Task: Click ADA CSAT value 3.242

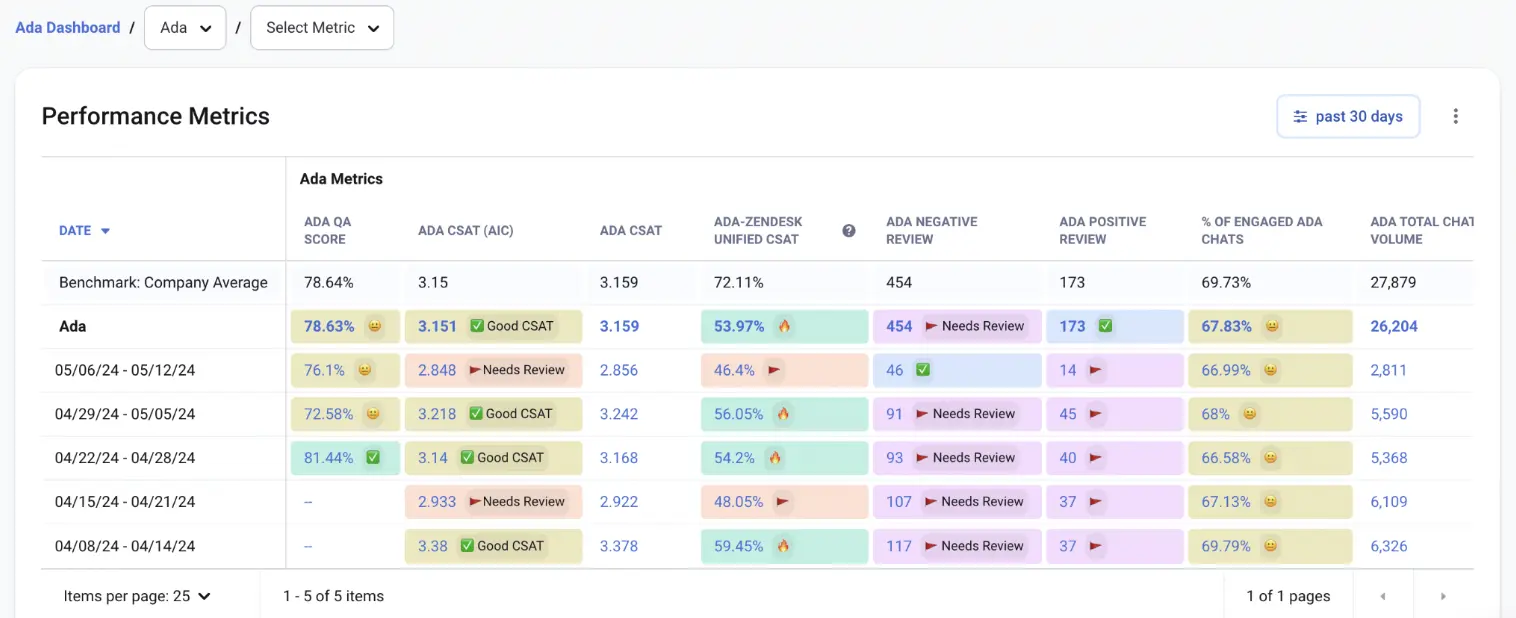Action: (619, 414)
